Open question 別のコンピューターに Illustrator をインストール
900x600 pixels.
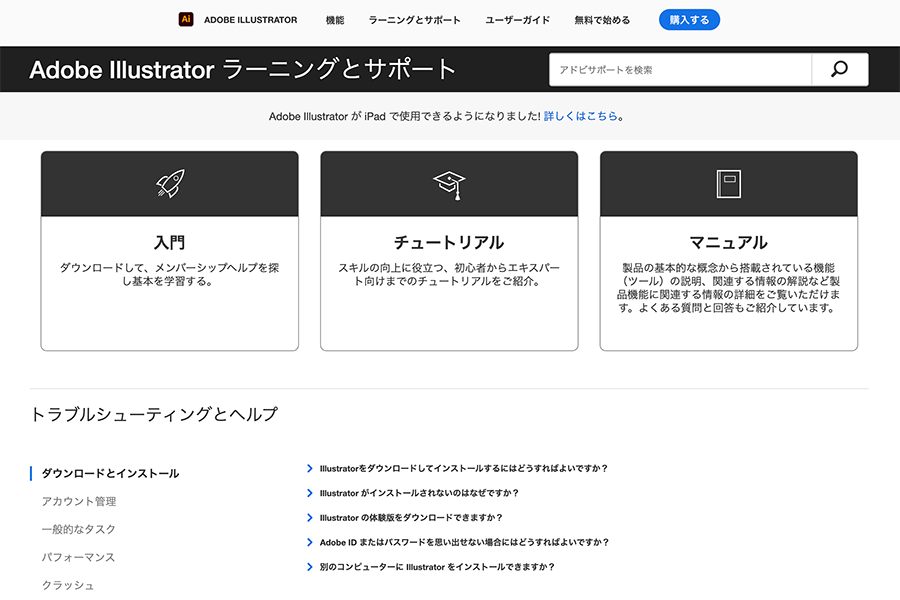[x=437, y=567]
